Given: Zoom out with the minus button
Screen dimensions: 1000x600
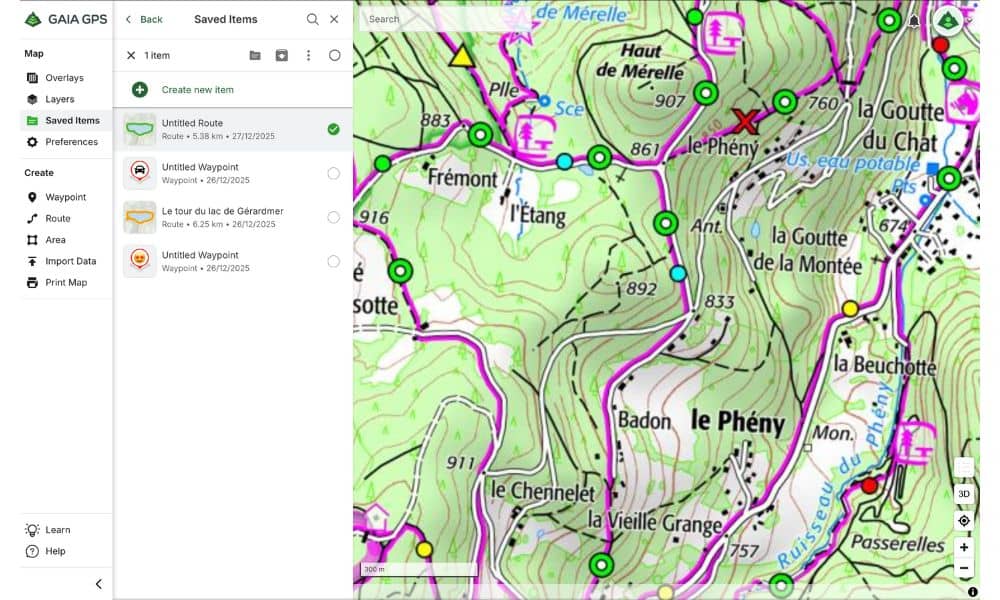Looking at the screenshot, I should pos(964,569).
